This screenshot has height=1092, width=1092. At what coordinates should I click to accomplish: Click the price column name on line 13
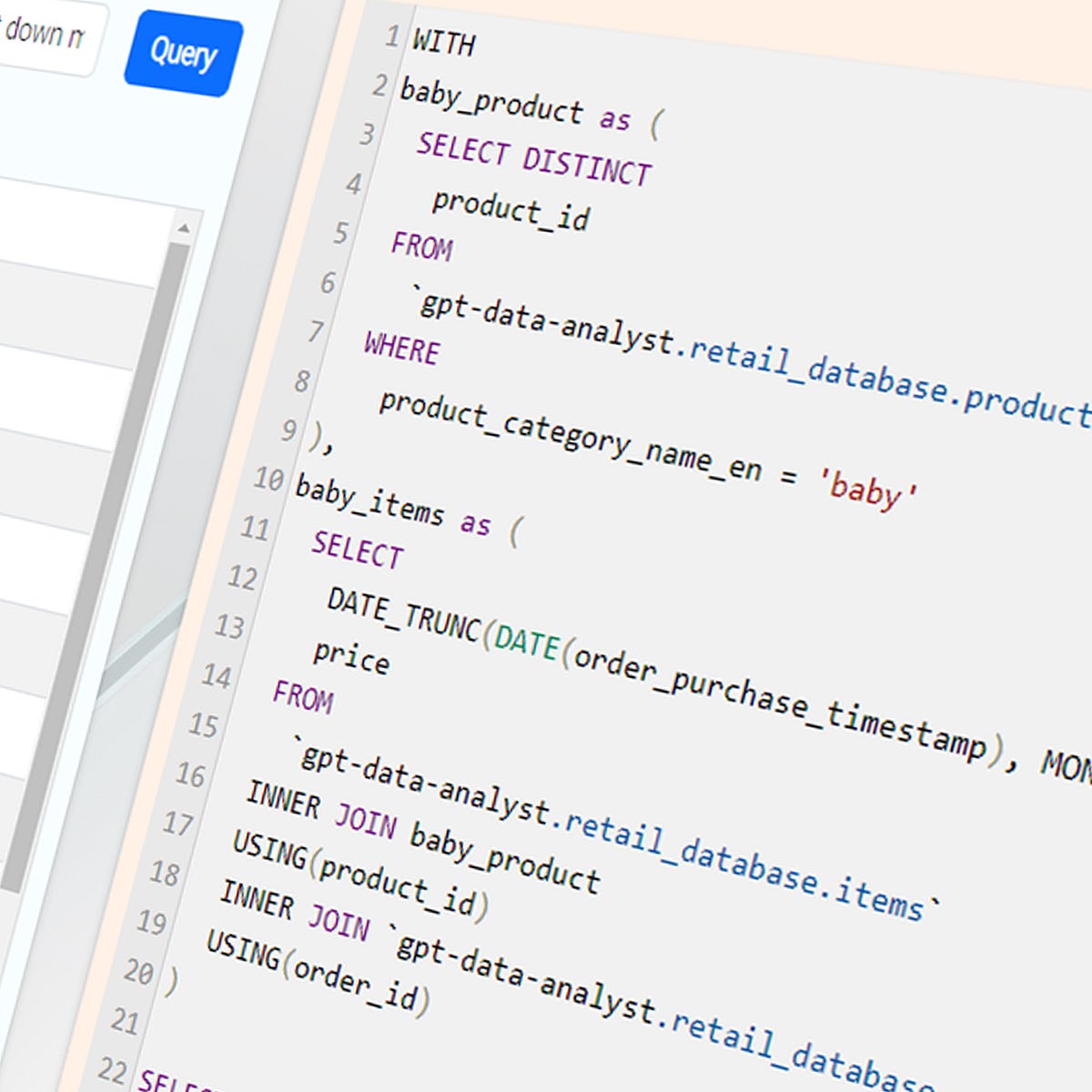[x=350, y=660]
